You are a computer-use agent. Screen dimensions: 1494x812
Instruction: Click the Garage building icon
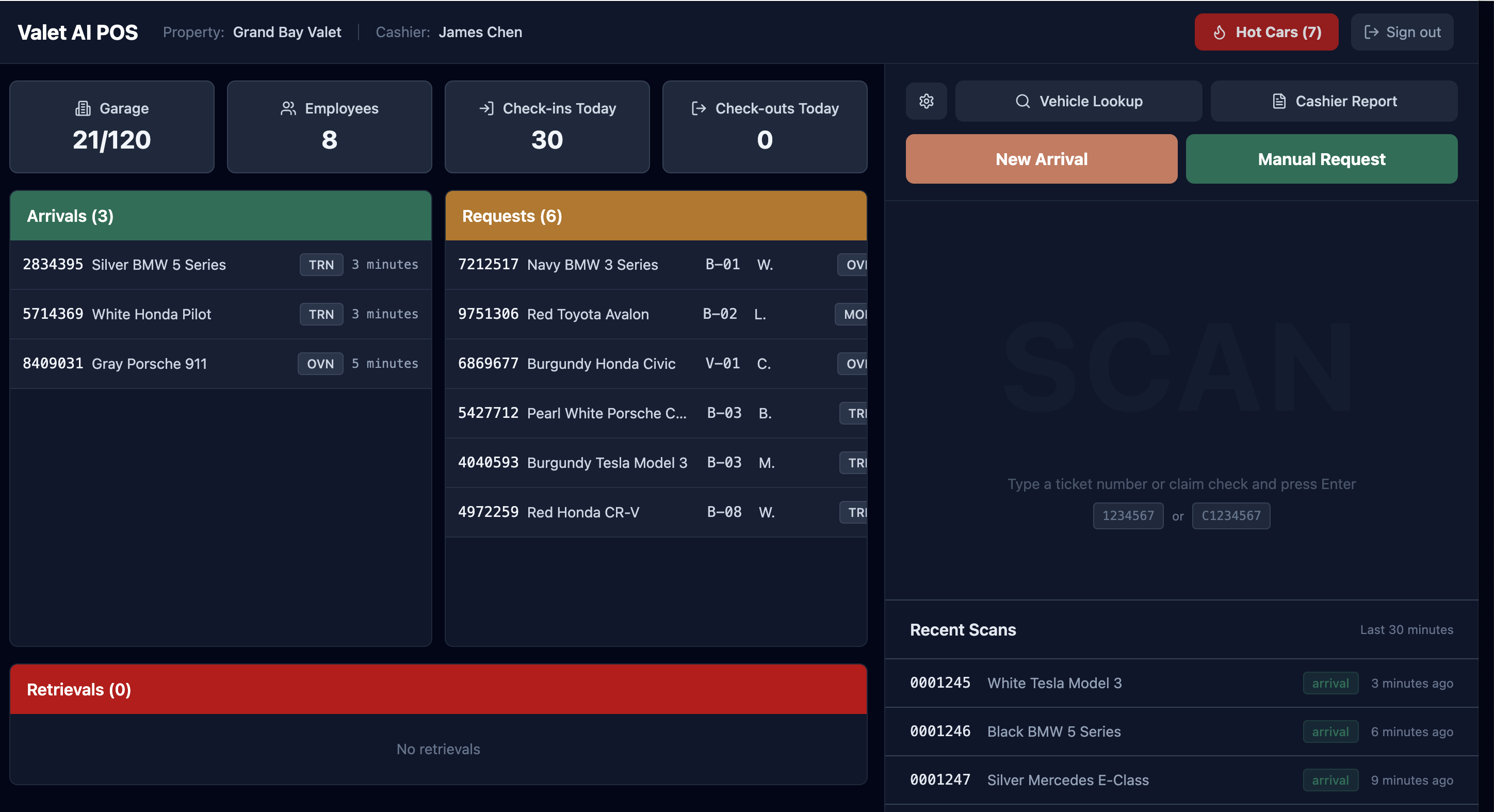point(83,108)
